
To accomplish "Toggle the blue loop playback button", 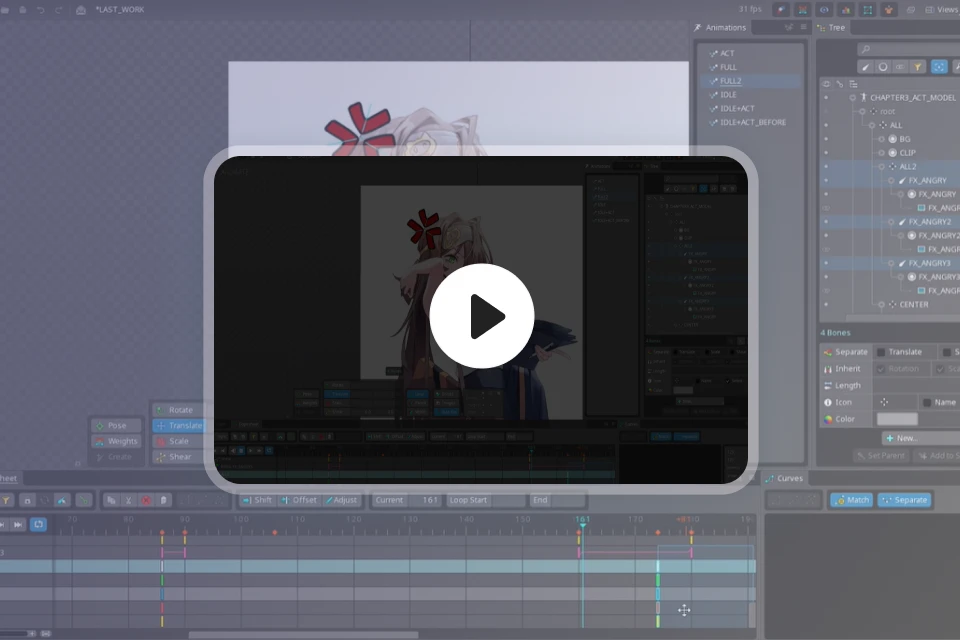I will pyautogui.click(x=38, y=525).
